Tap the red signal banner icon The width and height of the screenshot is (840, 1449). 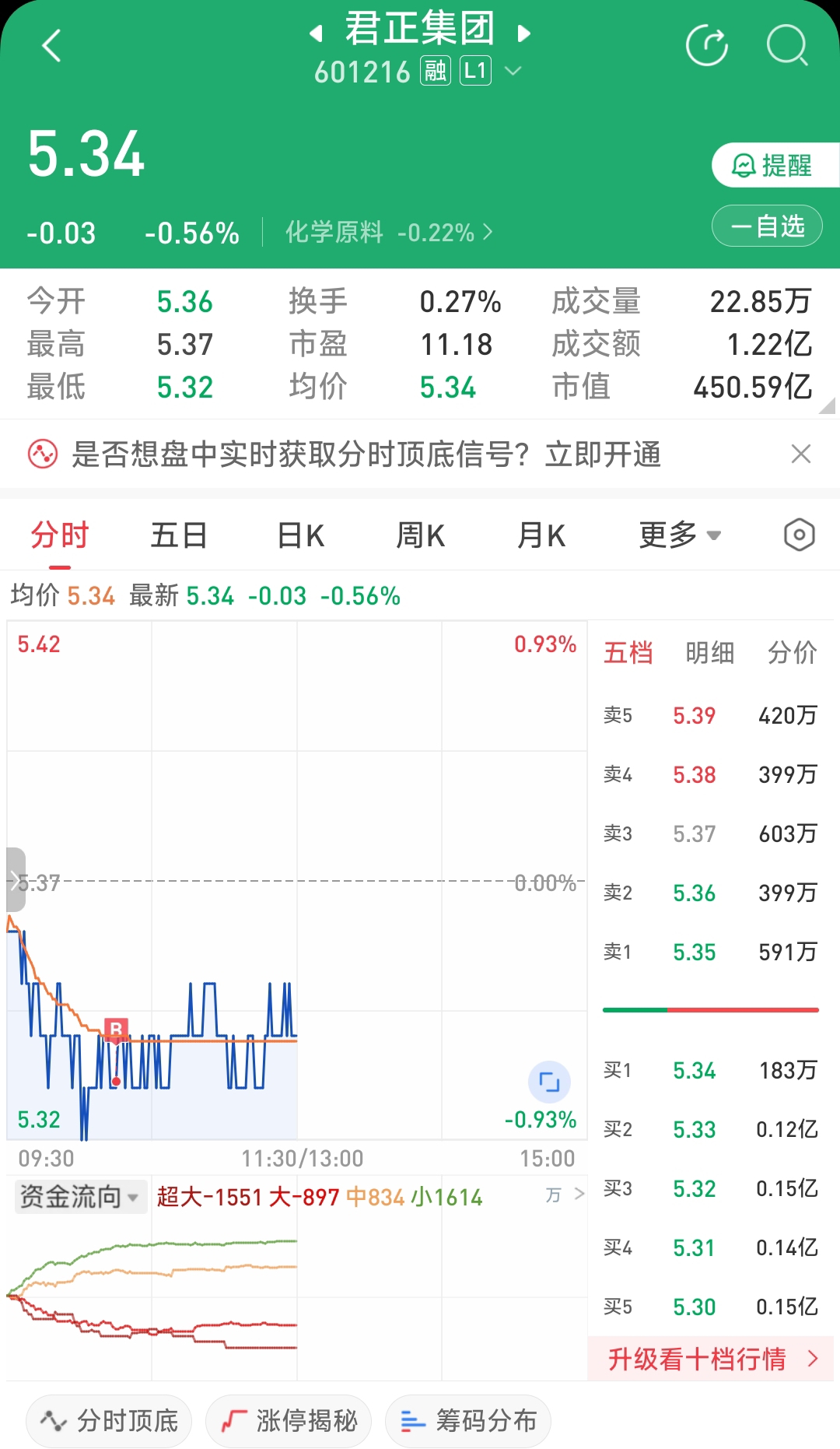coord(43,454)
